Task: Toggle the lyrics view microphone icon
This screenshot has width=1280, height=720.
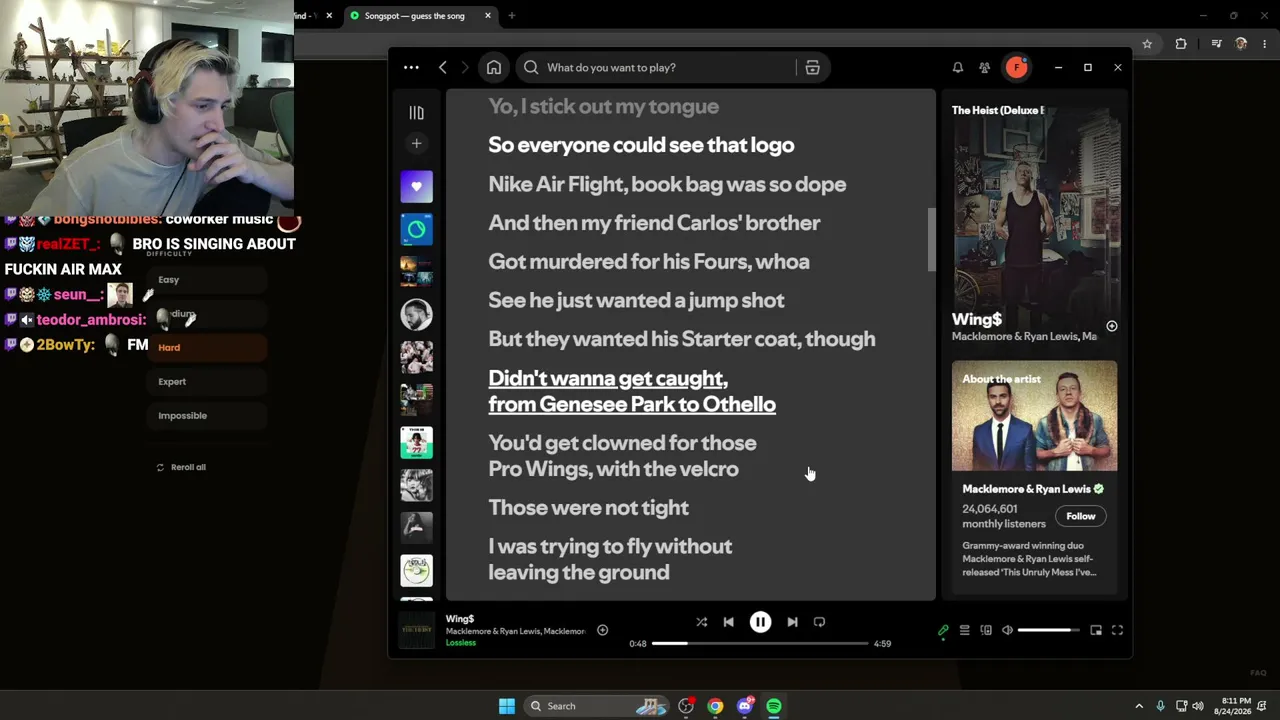Action: coord(943,630)
